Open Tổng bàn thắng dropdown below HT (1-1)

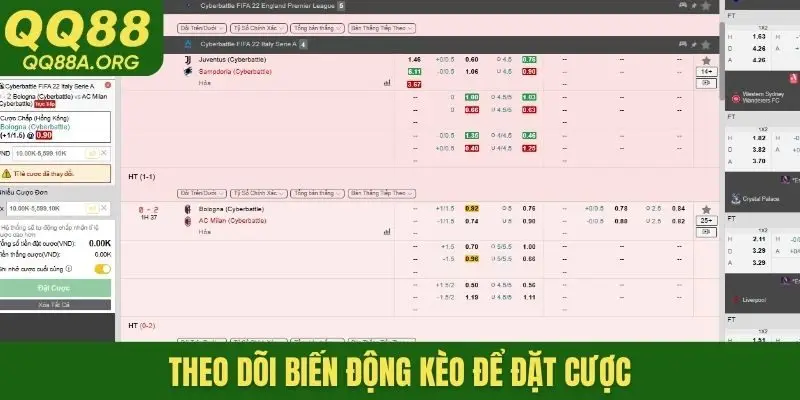(317, 193)
